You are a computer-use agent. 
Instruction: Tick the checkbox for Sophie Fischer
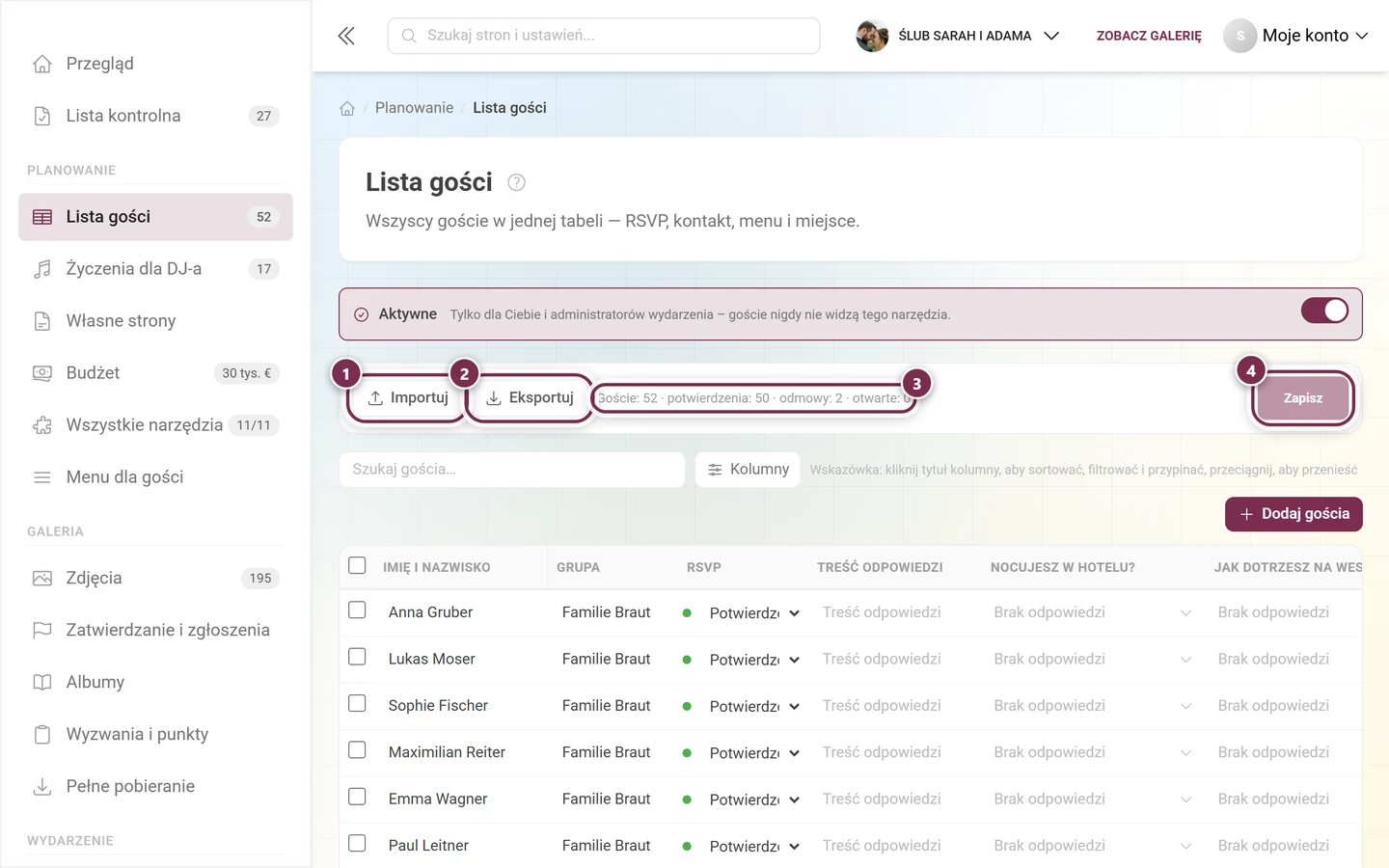click(357, 703)
